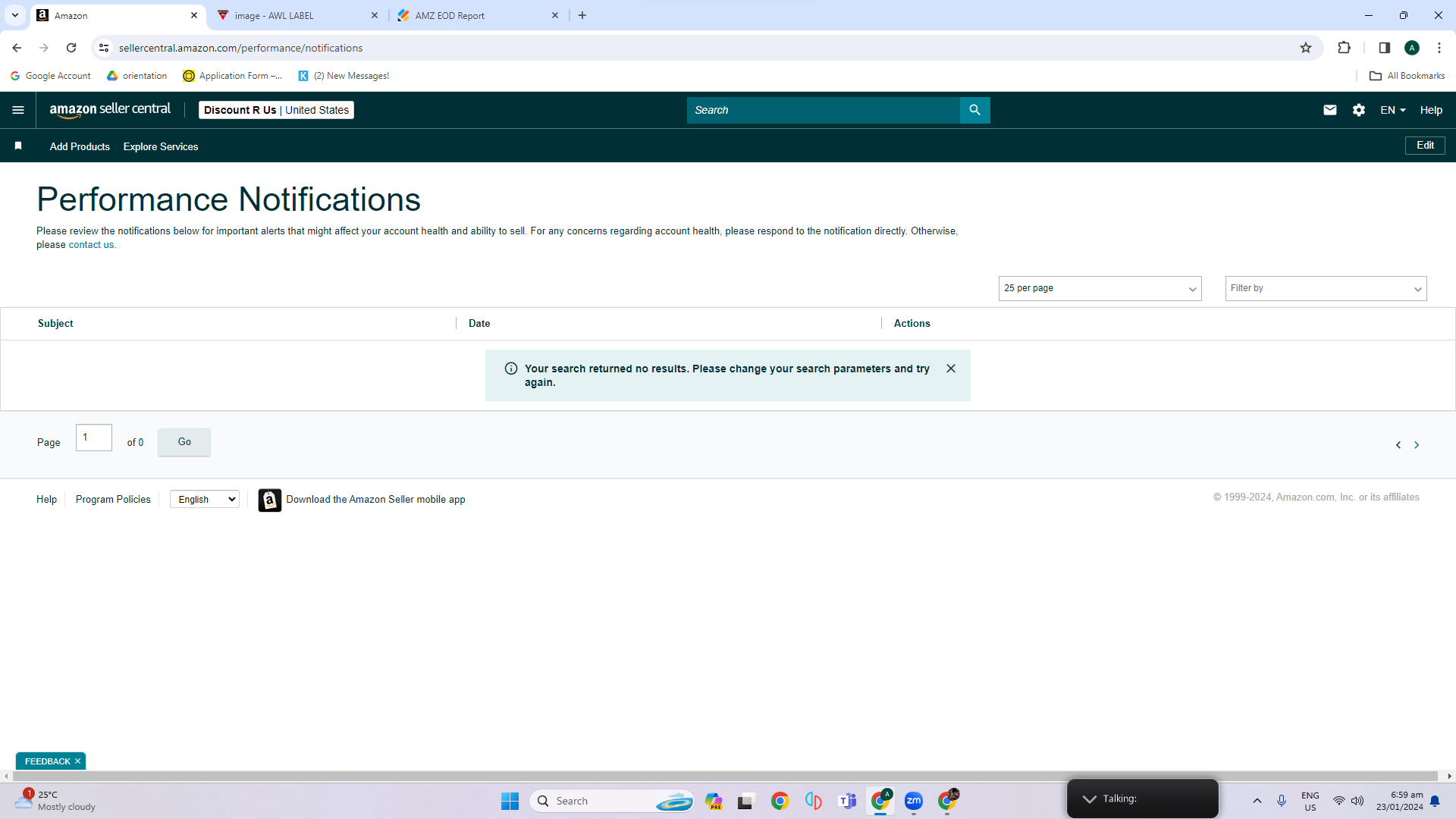Open the hamburger navigation menu
1456x819 pixels.
click(x=18, y=110)
